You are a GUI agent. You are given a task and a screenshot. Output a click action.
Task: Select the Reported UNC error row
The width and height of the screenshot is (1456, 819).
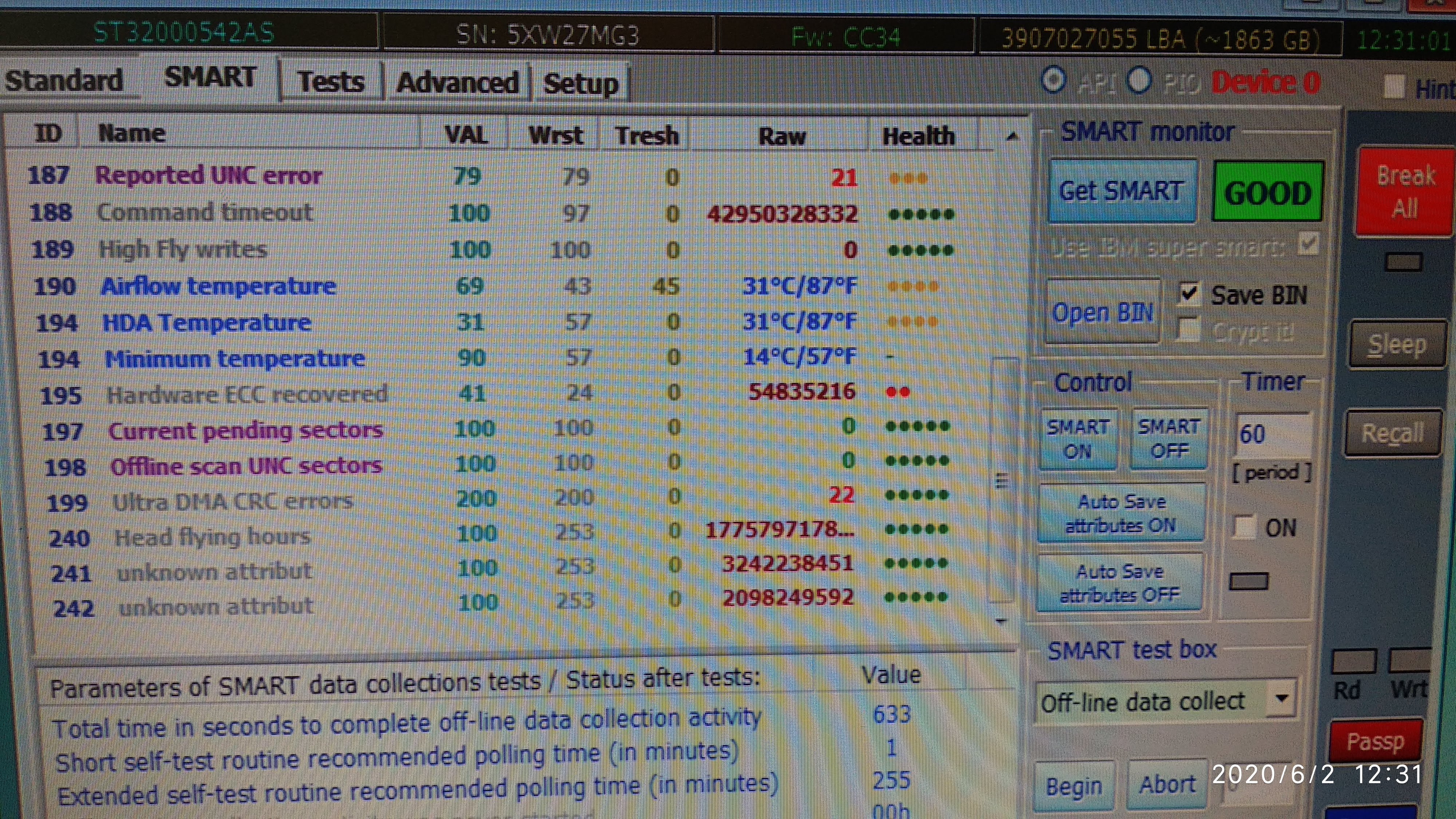tap(208, 176)
